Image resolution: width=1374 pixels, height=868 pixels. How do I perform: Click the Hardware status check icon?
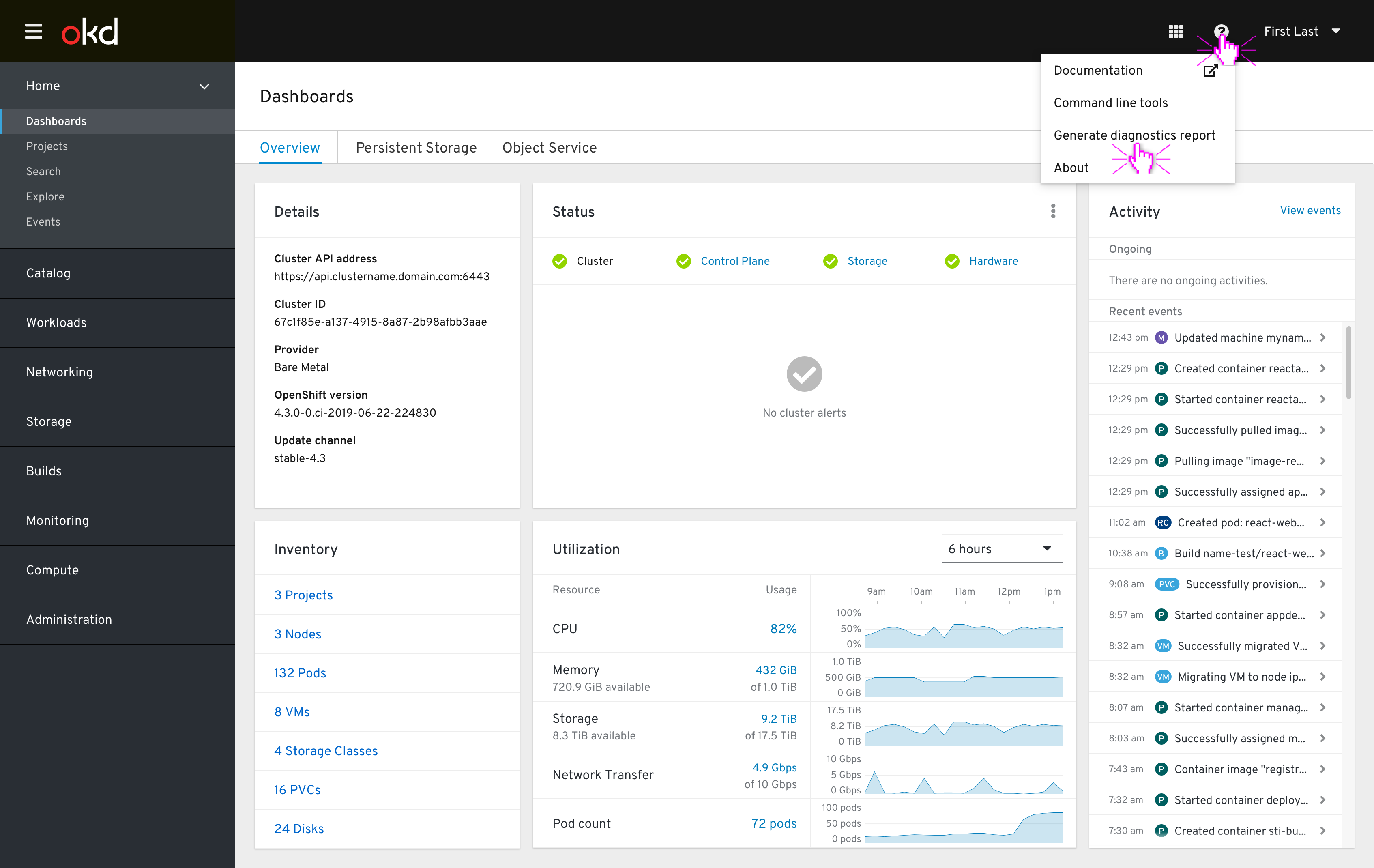(x=951, y=261)
